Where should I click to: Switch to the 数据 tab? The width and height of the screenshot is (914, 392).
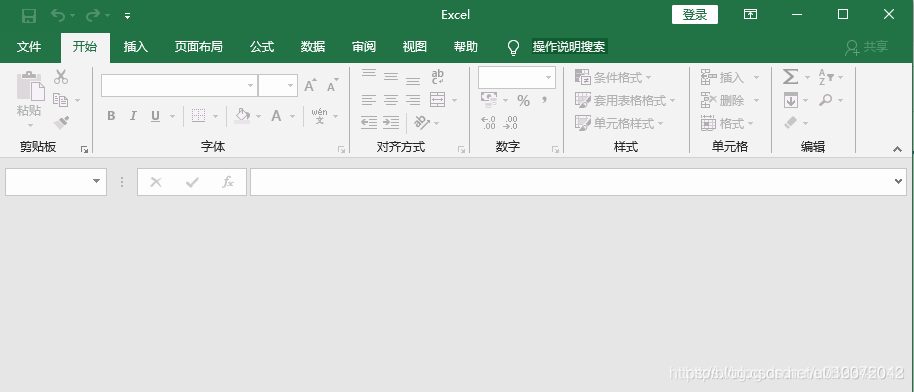click(313, 47)
